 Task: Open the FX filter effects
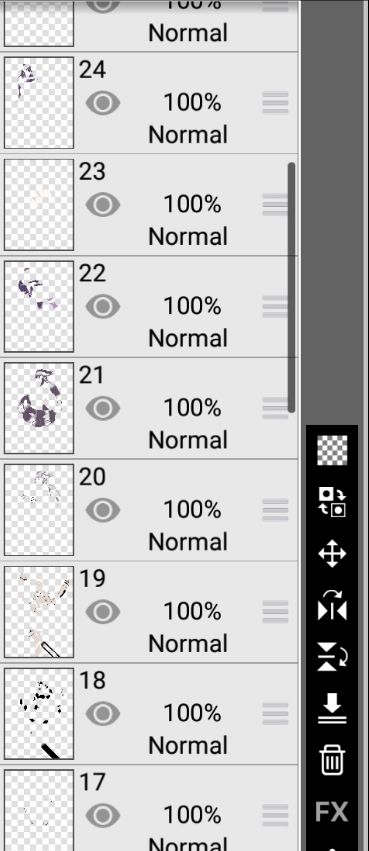pyautogui.click(x=332, y=812)
